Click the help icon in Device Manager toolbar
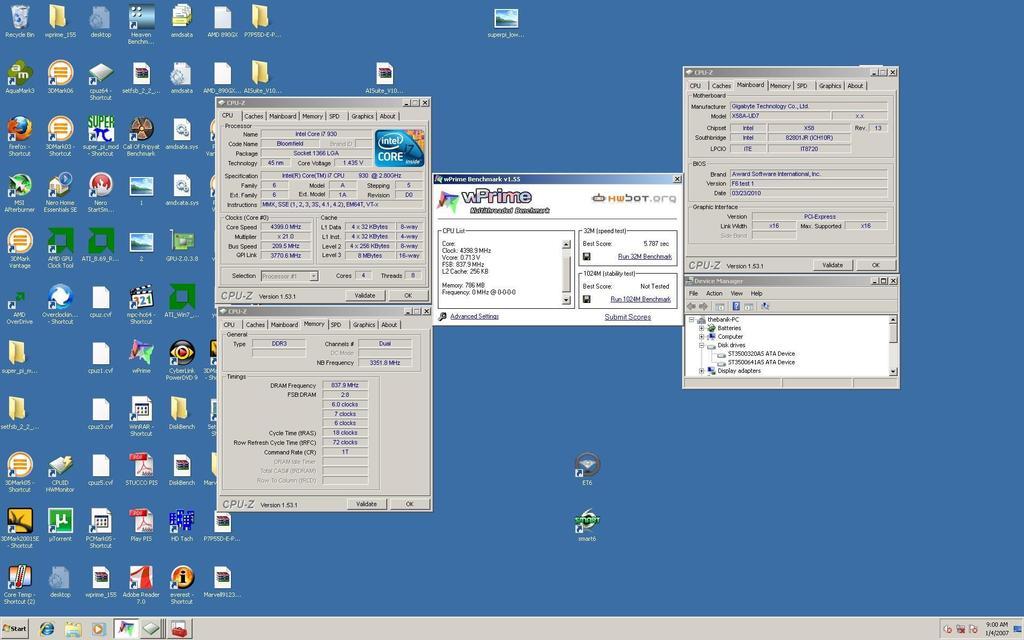This screenshot has width=1024, height=640. (736, 306)
